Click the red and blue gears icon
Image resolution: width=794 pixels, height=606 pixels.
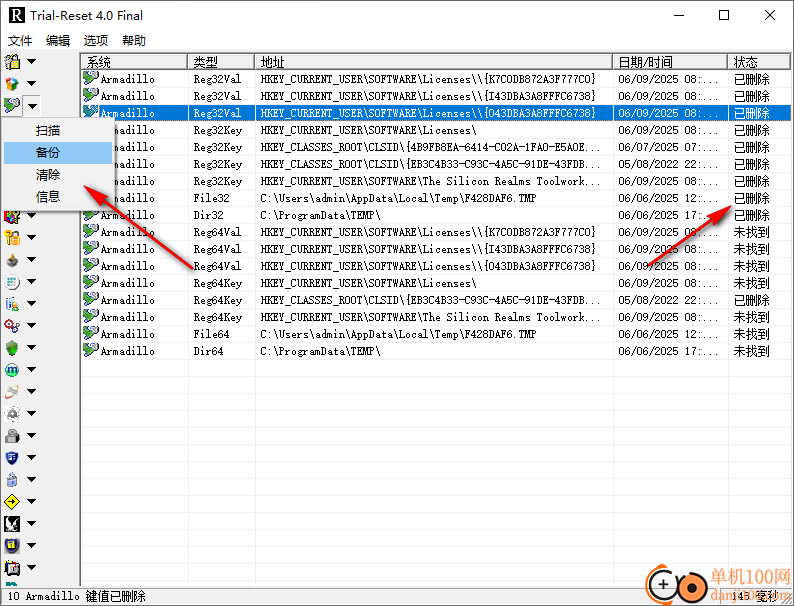(x=12, y=326)
